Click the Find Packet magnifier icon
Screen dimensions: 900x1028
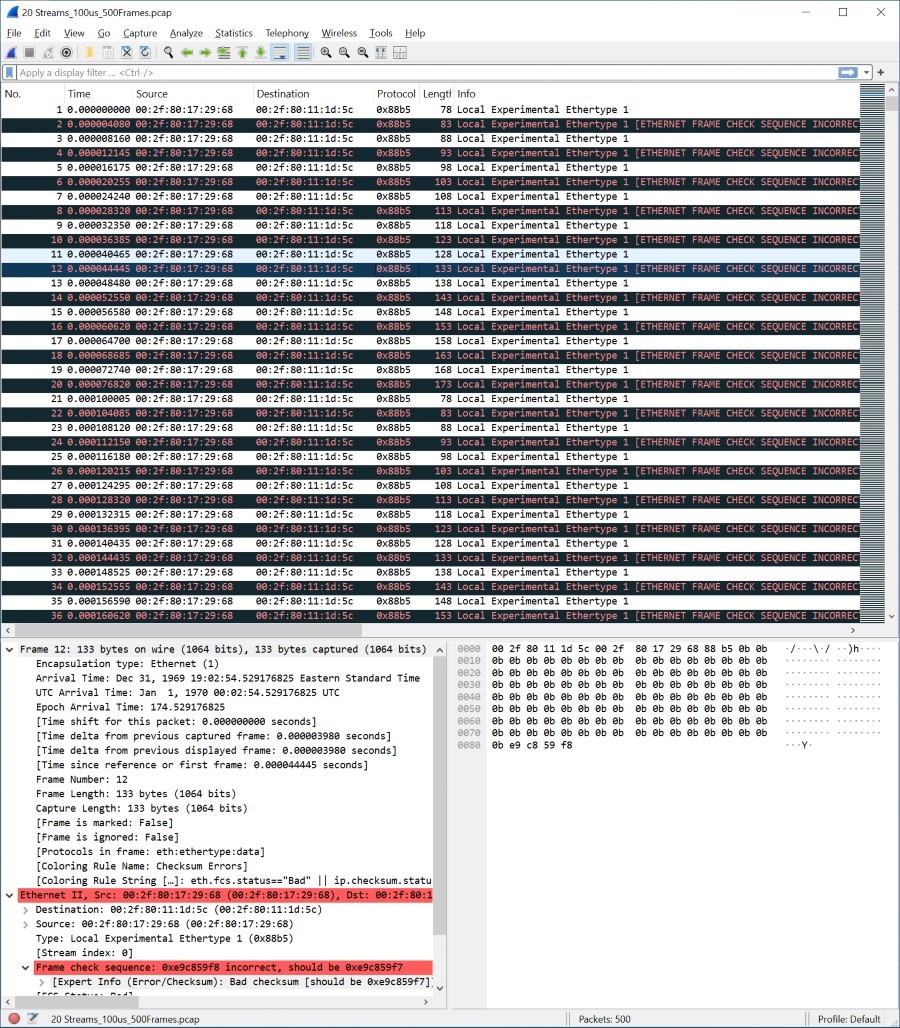[169, 52]
